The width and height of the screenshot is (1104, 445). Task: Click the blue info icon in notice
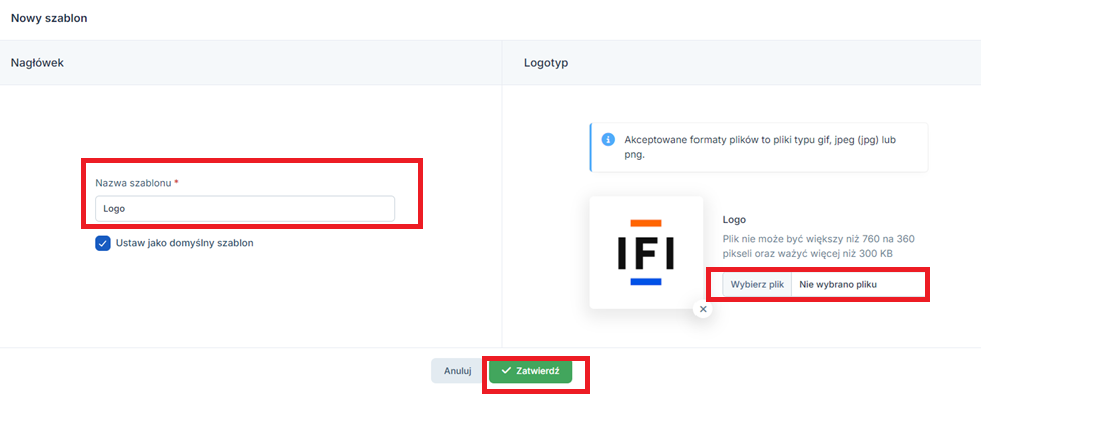point(608,140)
